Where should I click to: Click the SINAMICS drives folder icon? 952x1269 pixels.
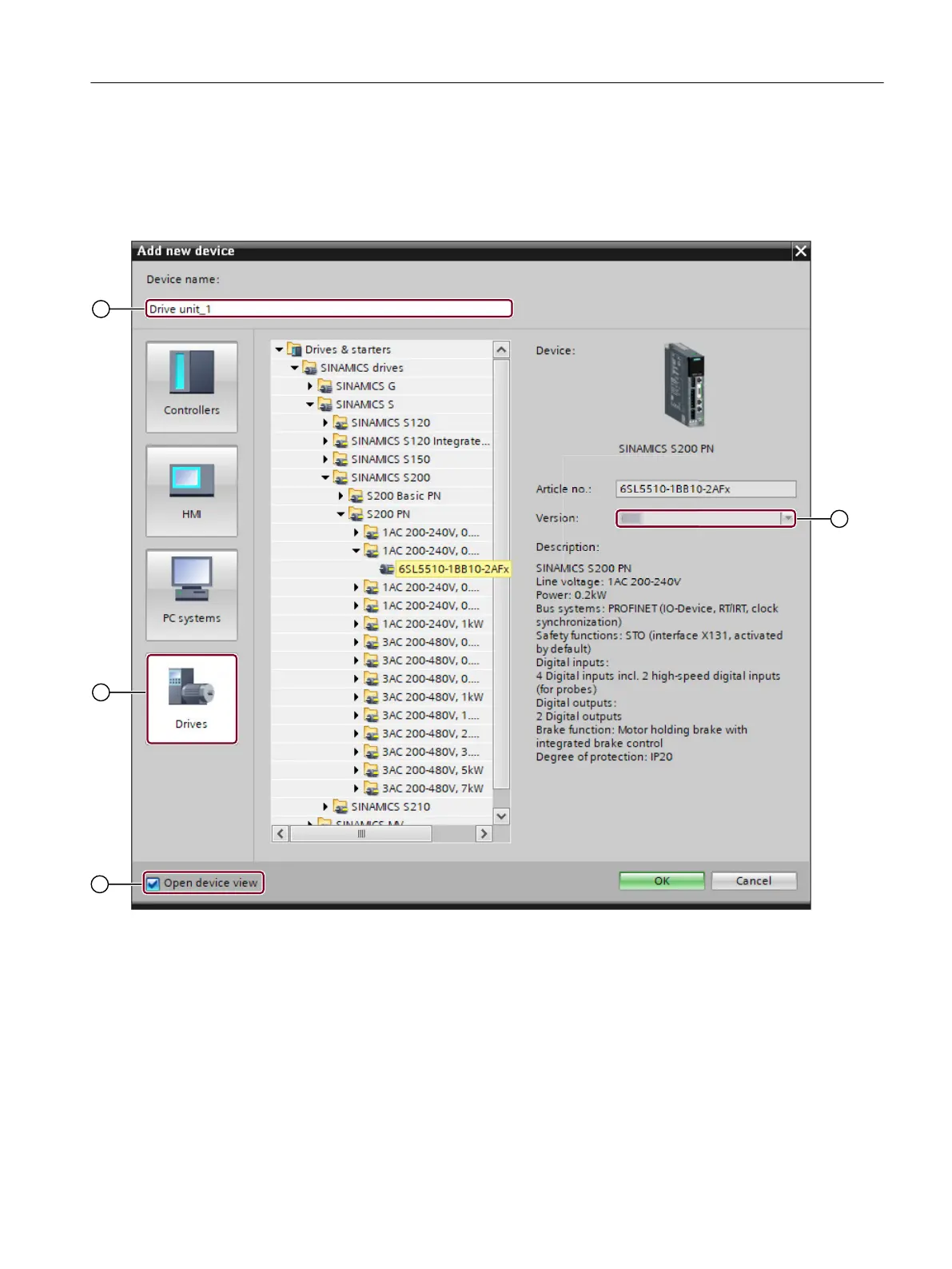[x=309, y=368]
